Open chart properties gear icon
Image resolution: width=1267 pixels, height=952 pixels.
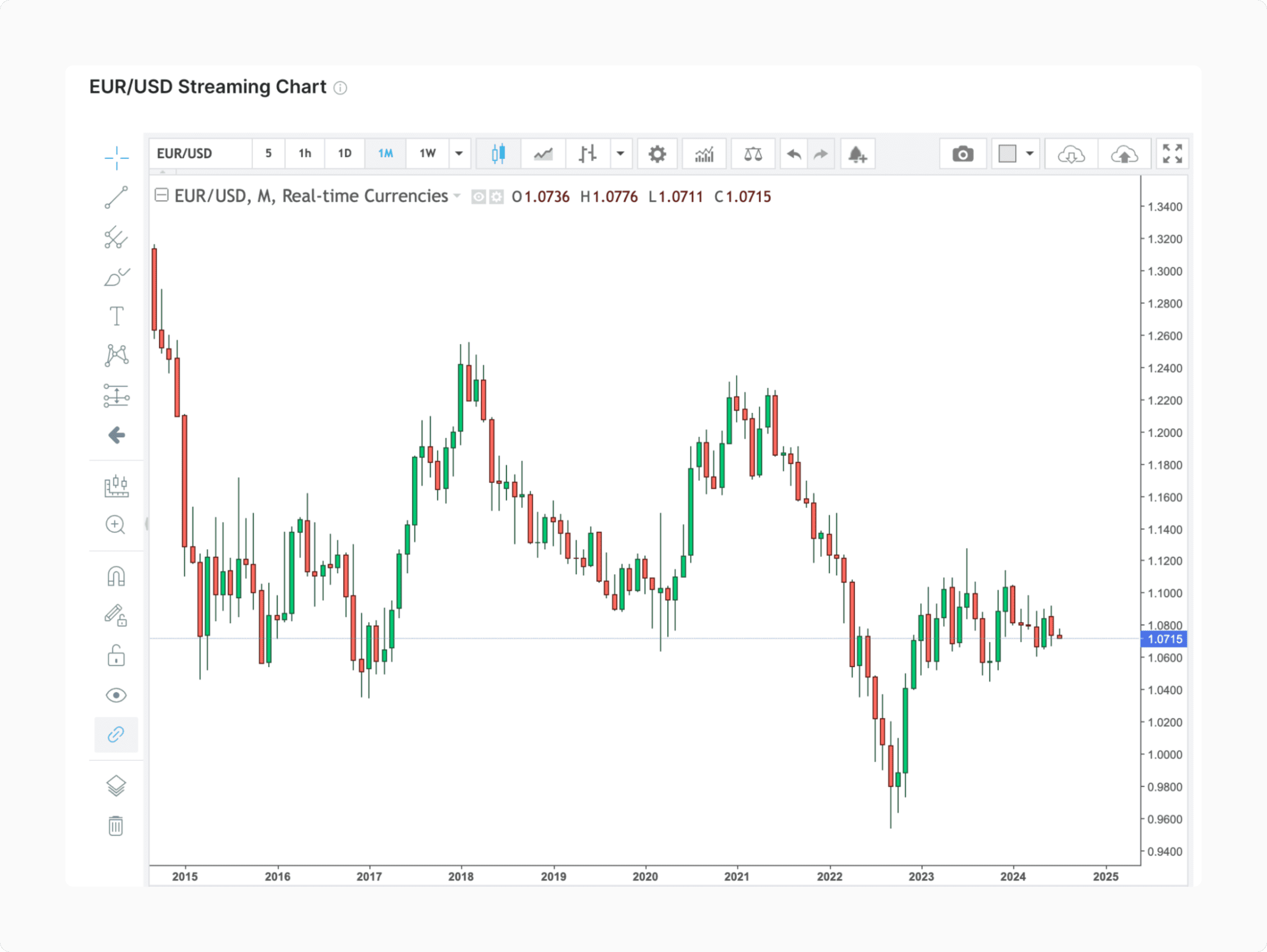(x=657, y=153)
